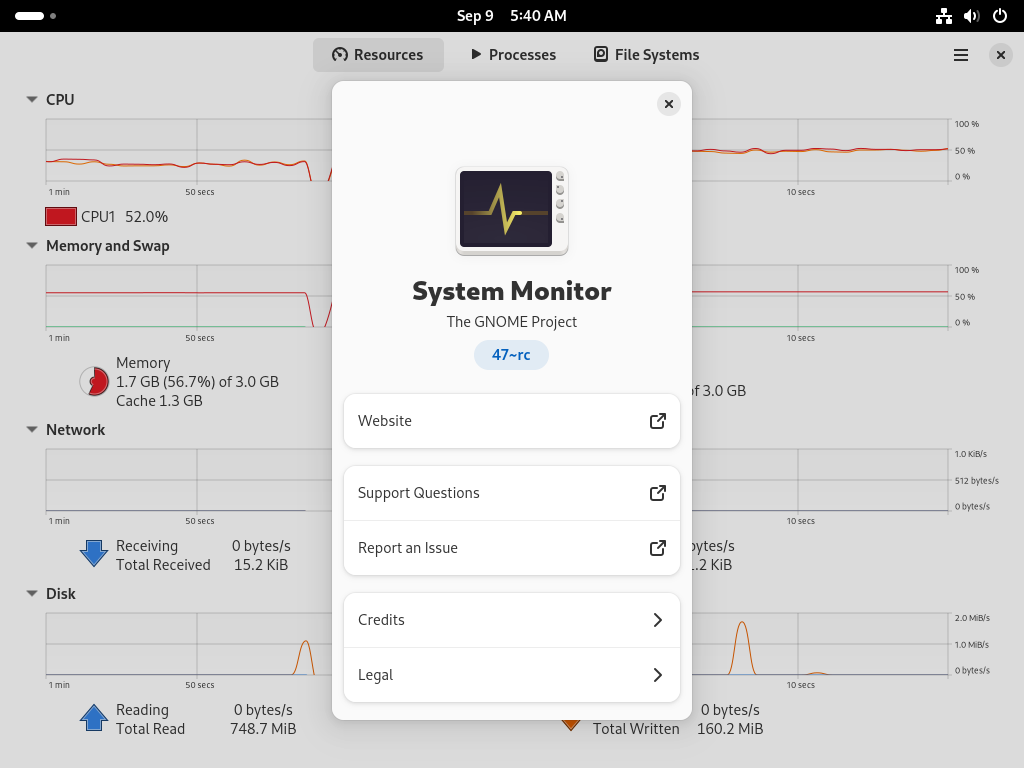Open the clock showing Sep 9 5:40 AM
The width and height of the screenshot is (1024, 768).
511,16
